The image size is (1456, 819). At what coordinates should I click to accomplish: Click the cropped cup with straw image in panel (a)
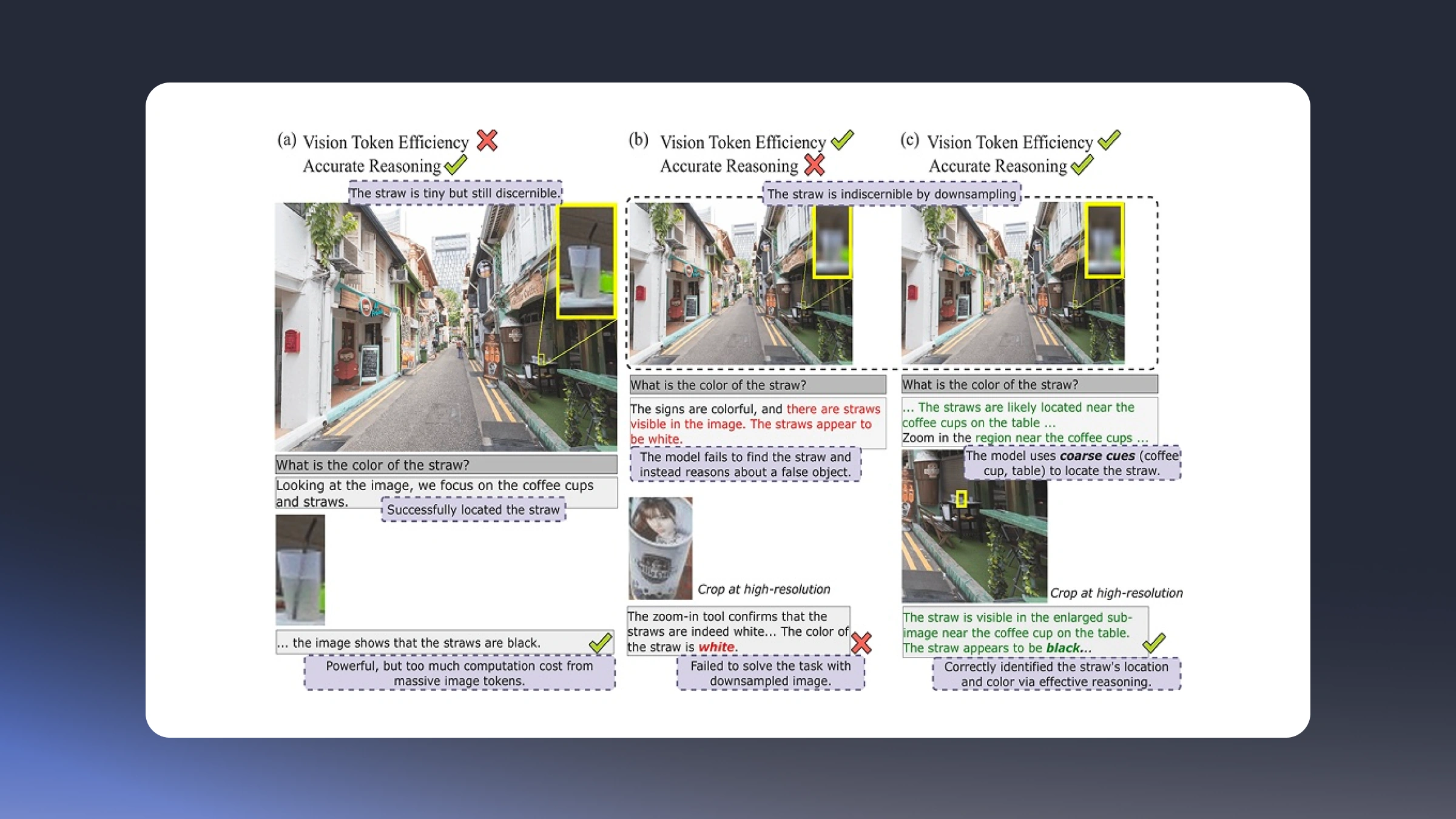(300, 570)
